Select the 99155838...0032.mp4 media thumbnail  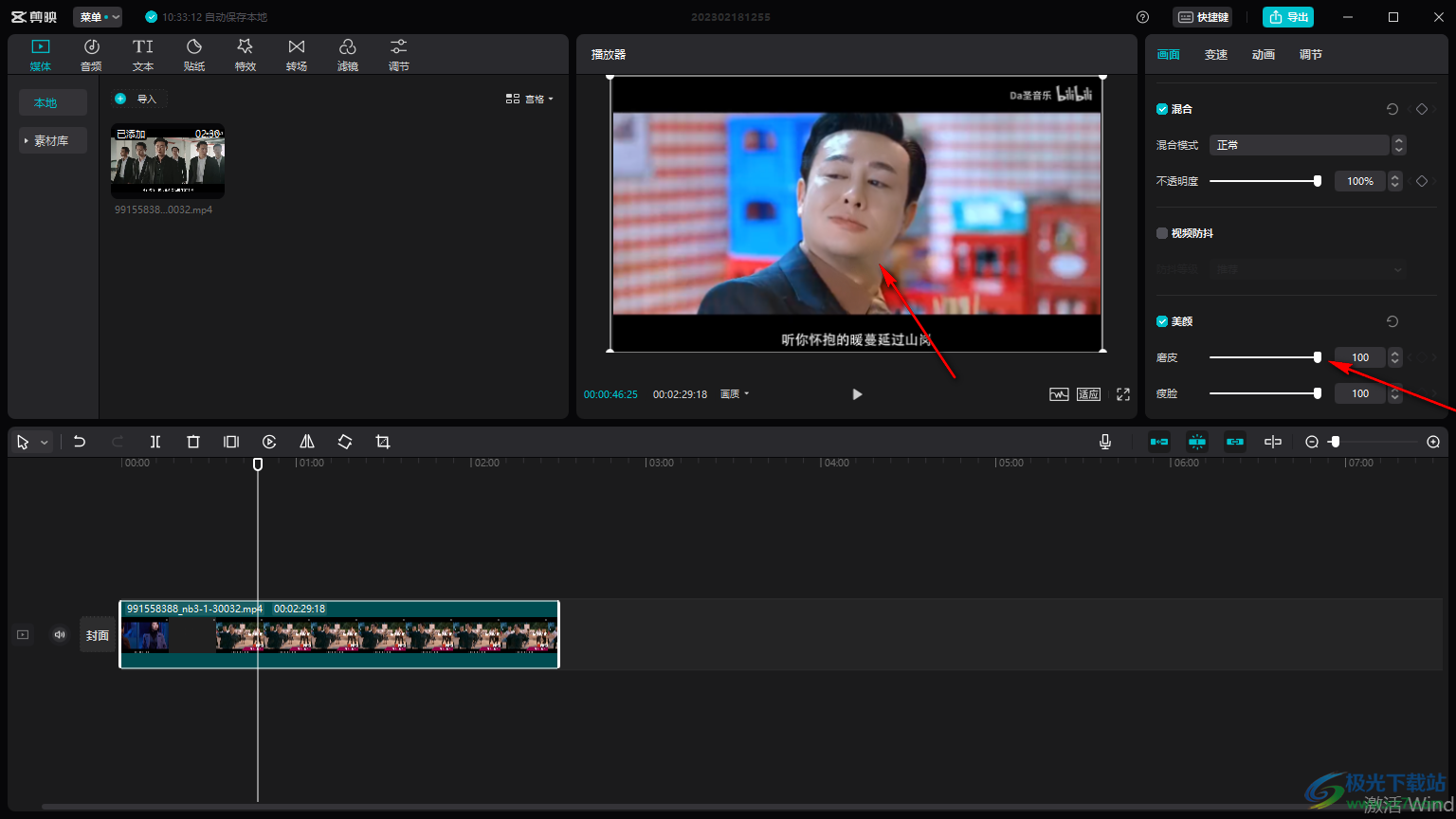click(168, 161)
